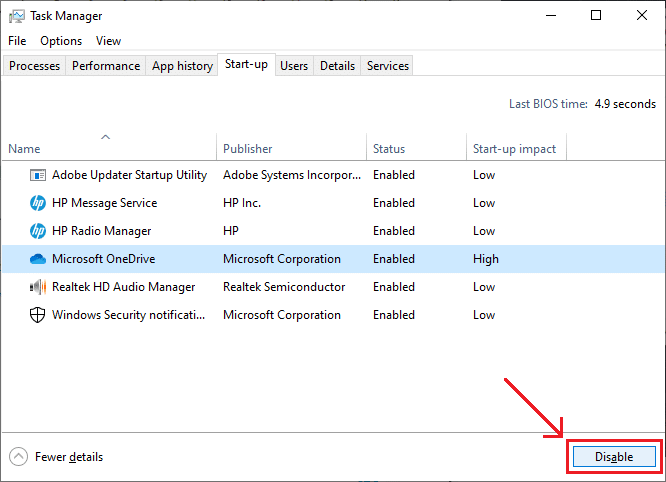Click the Windows Security shield icon
This screenshot has width=666, height=482.
pyautogui.click(x=38, y=315)
